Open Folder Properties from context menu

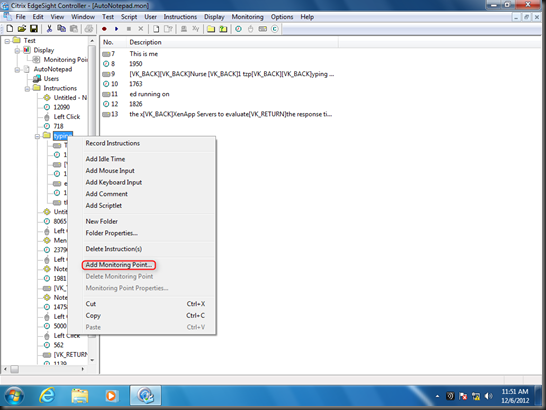point(112,233)
